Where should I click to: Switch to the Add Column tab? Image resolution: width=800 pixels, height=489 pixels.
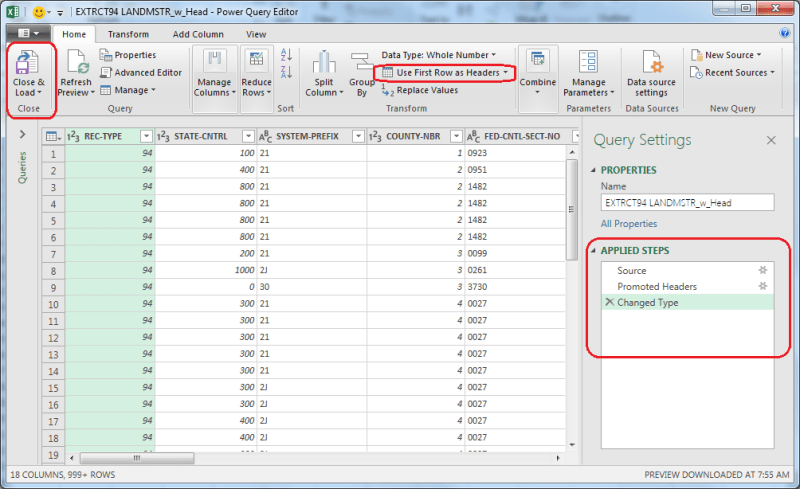[x=198, y=34]
